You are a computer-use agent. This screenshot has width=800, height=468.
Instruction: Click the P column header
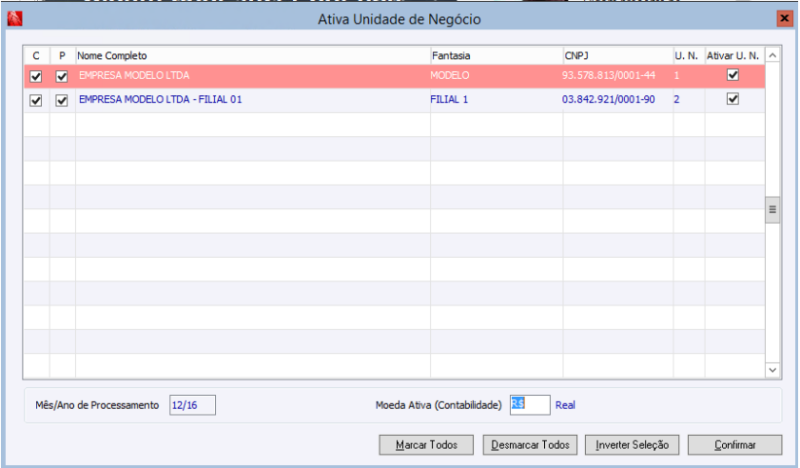click(62, 56)
